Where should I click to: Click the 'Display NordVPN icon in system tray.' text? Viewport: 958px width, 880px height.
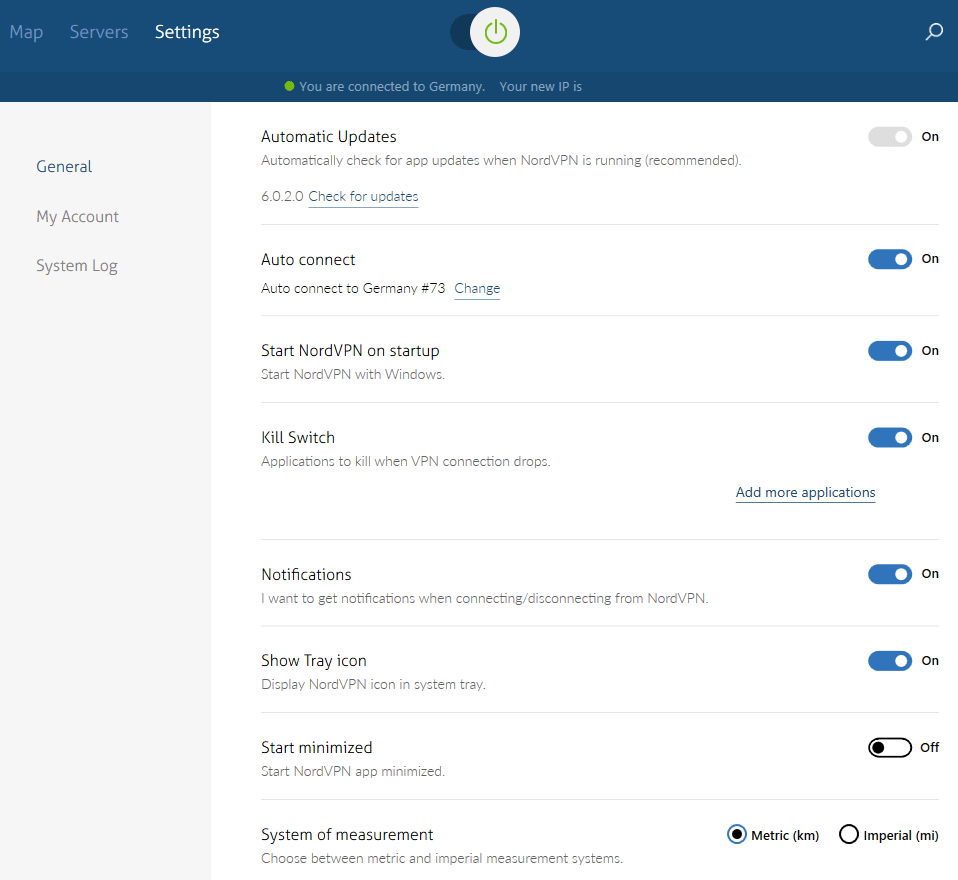click(x=373, y=684)
